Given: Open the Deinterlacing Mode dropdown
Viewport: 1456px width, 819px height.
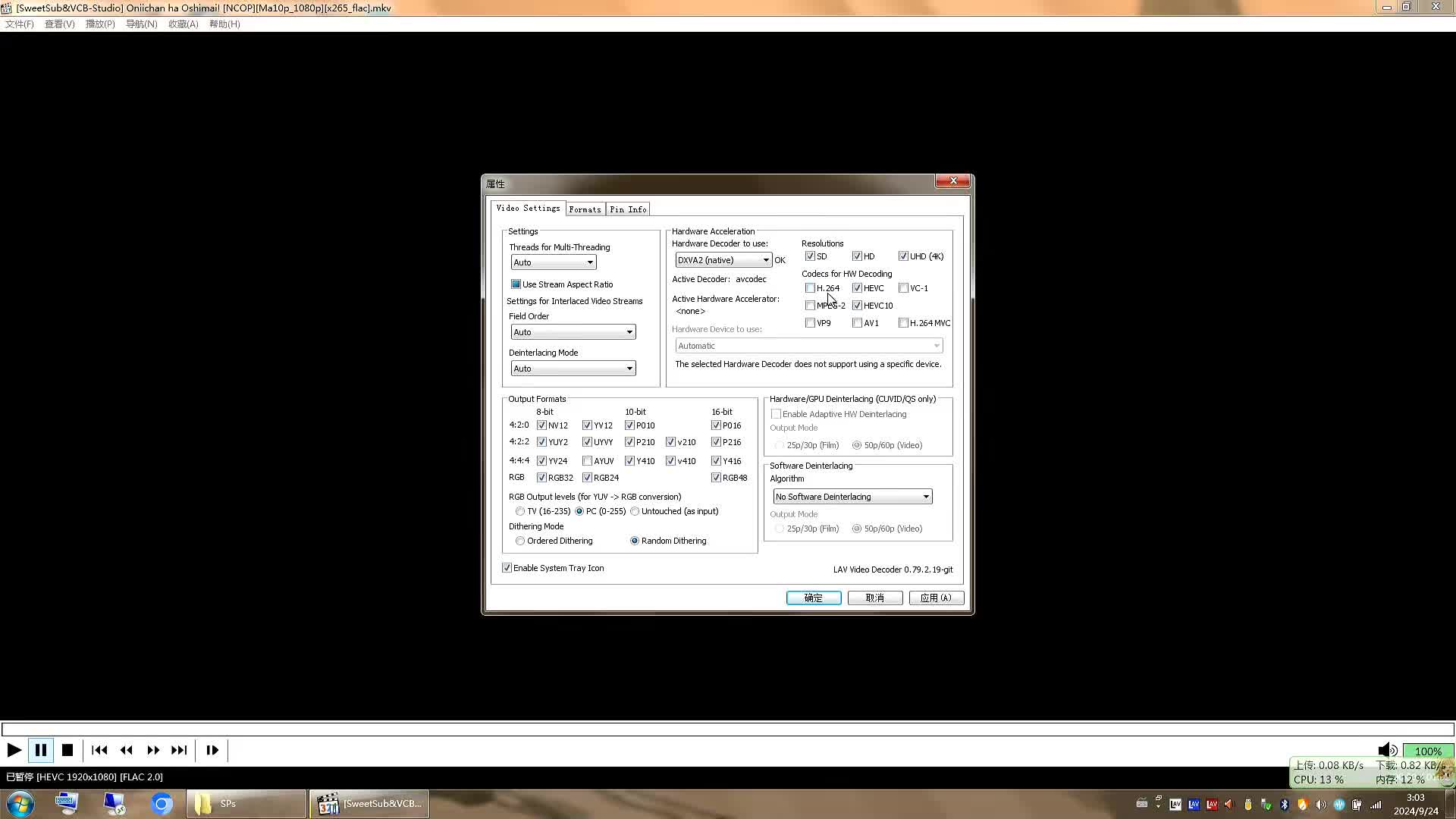Looking at the screenshot, I should (x=629, y=368).
